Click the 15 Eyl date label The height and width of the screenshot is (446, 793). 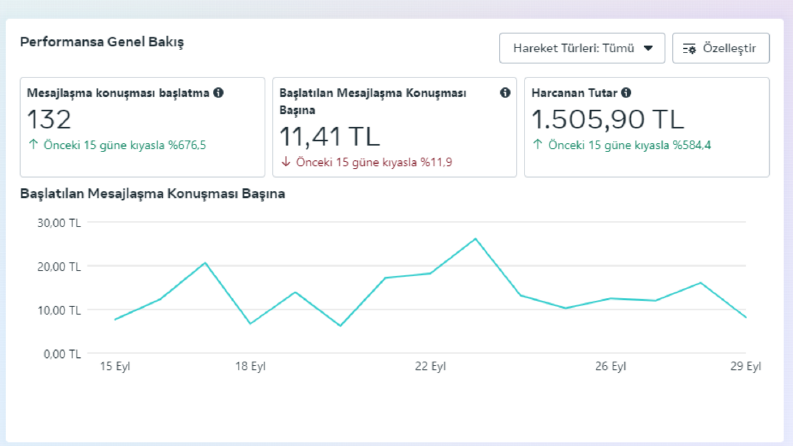click(x=115, y=366)
